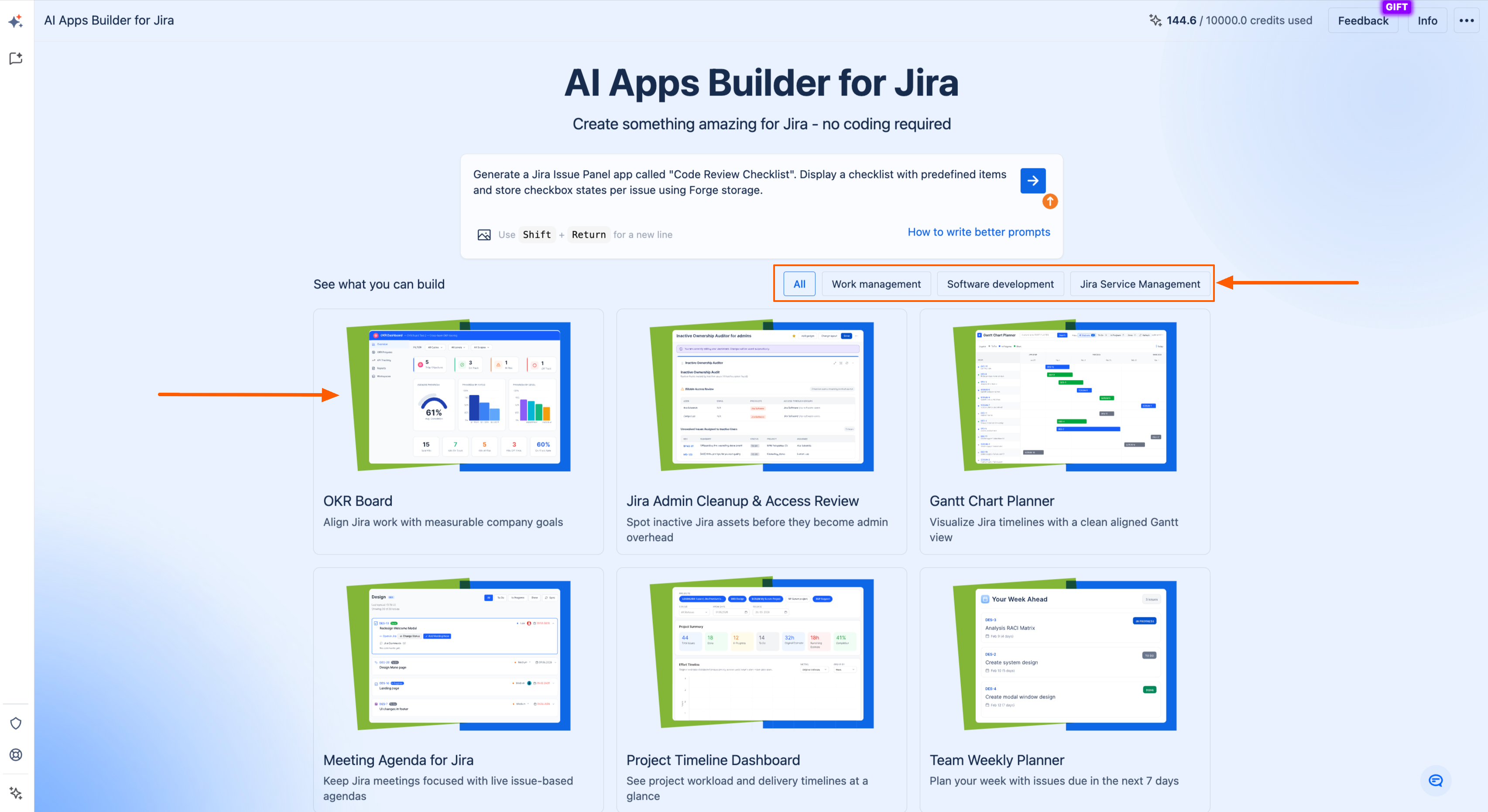Switch to the Jira Service Management tab
The image size is (1488, 812).
tap(1140, 284)
